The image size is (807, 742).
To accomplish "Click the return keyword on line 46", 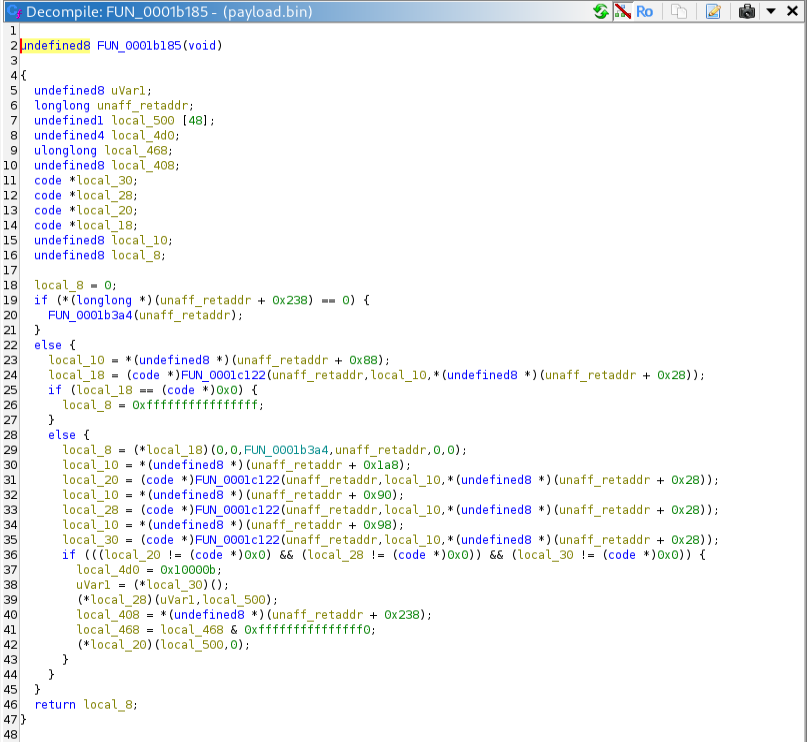I will pos(55,705).
